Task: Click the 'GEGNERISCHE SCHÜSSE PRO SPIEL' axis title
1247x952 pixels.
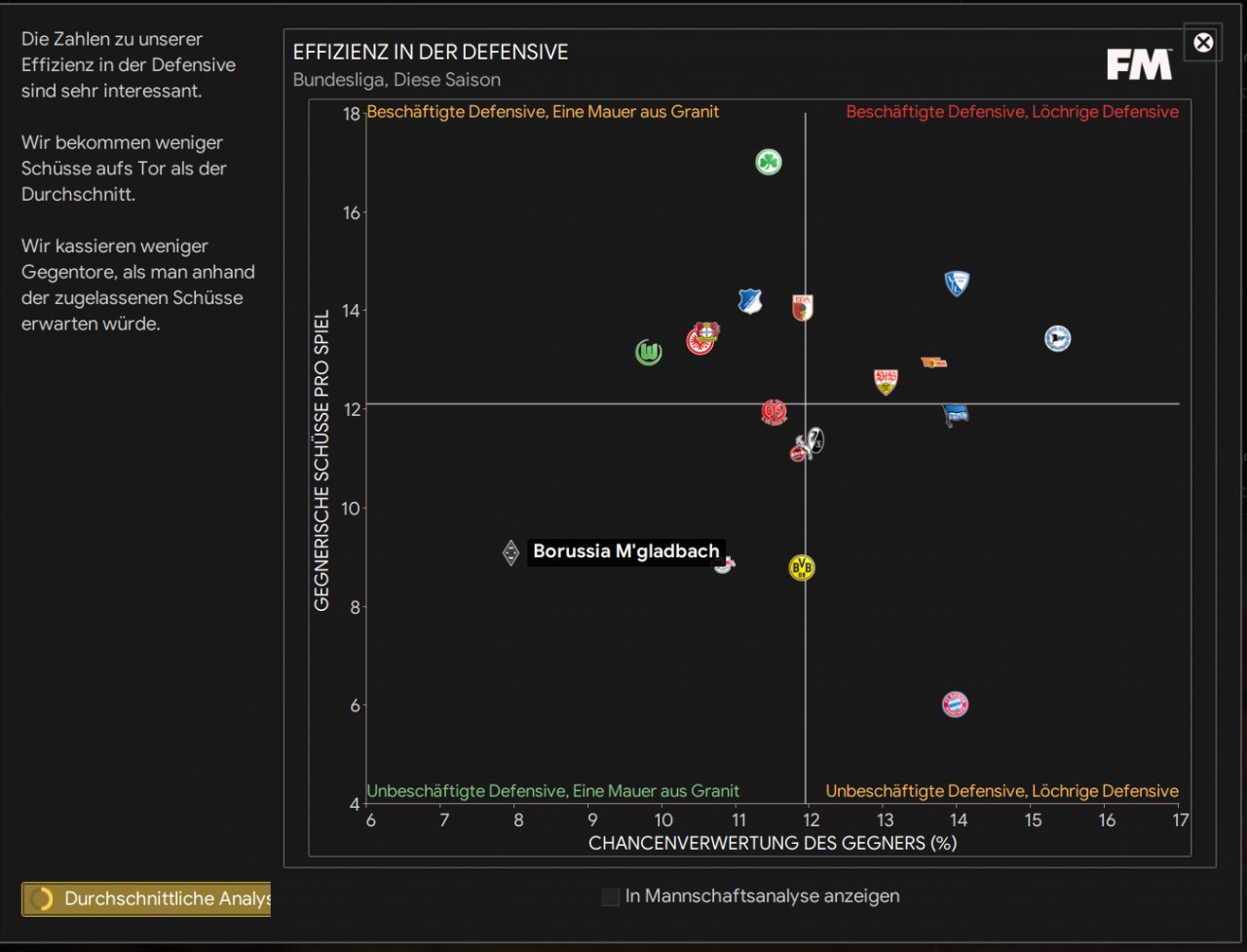Action: (x=321, y=460)
